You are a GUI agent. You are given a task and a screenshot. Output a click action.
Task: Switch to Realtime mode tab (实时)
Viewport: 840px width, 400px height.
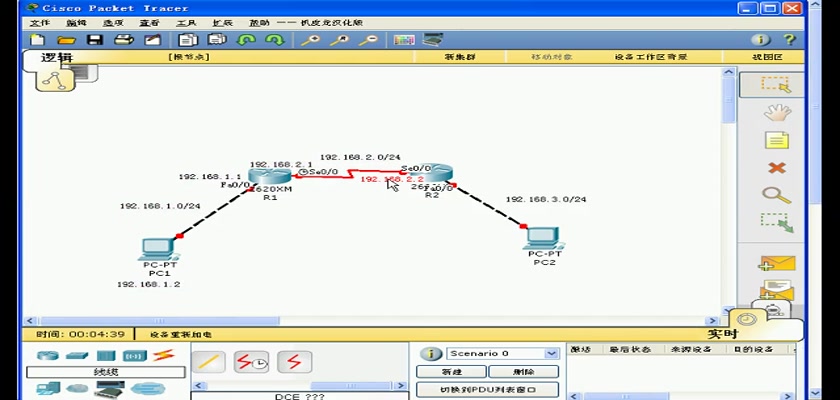[722, 334]
